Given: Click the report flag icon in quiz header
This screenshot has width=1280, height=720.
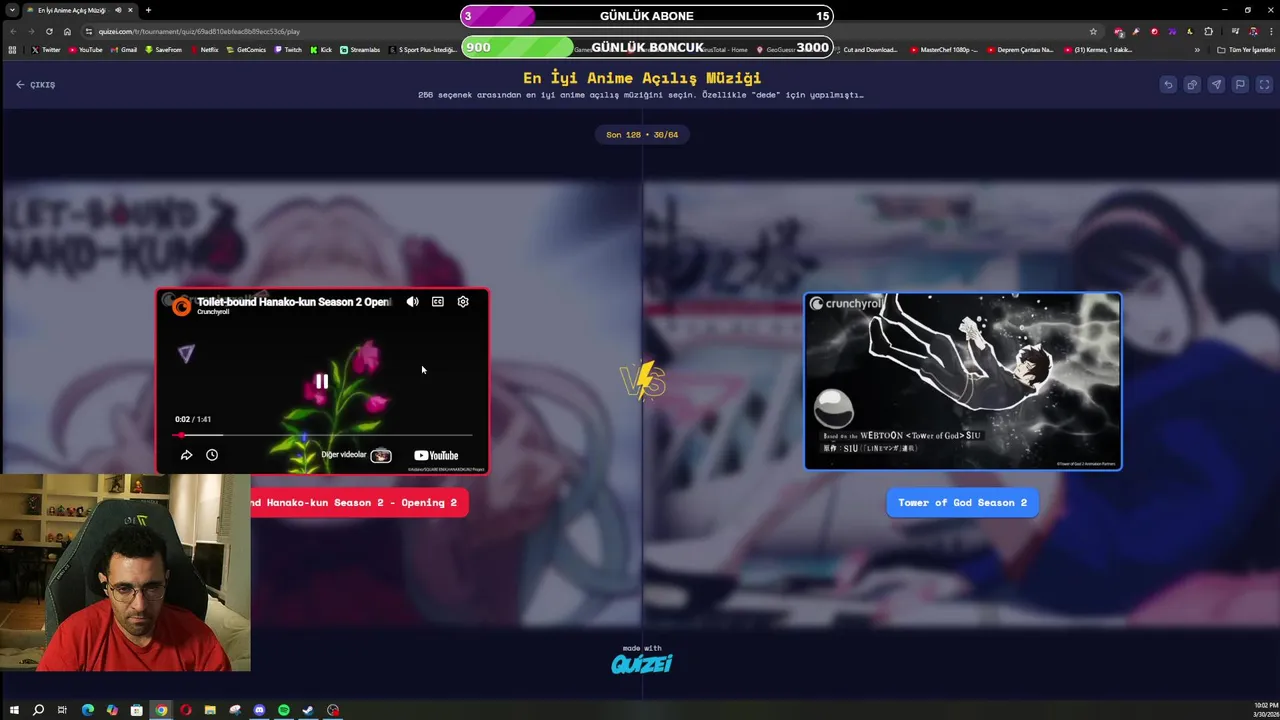Looking at the screenshot, I should coord(1240,85).
